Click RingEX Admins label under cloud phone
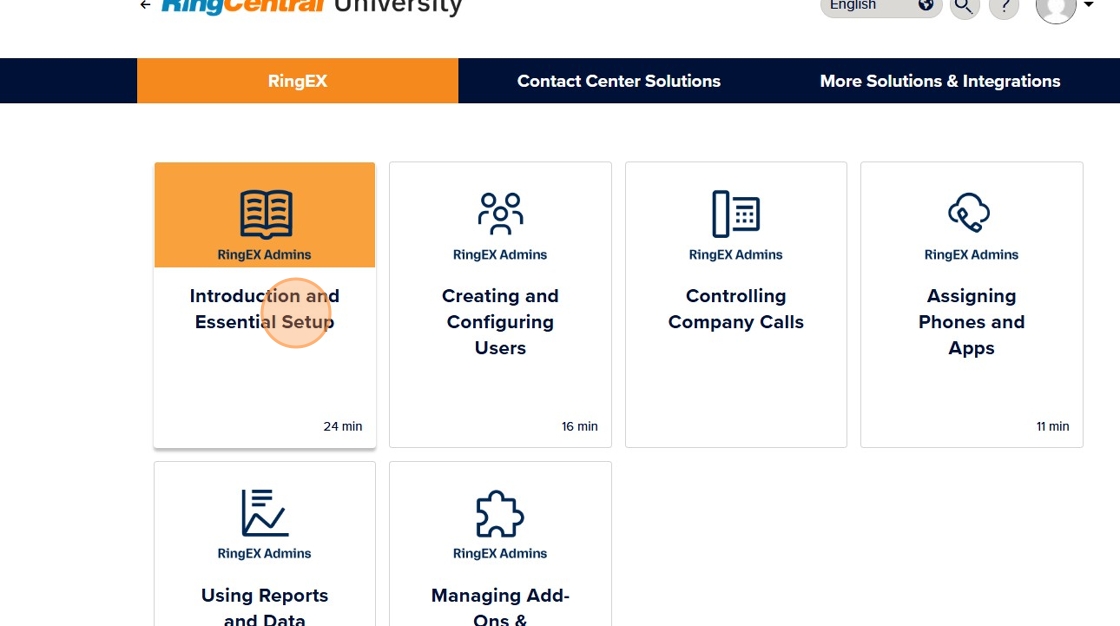This screenshot has width=1120, height=626. click(971, 254)
